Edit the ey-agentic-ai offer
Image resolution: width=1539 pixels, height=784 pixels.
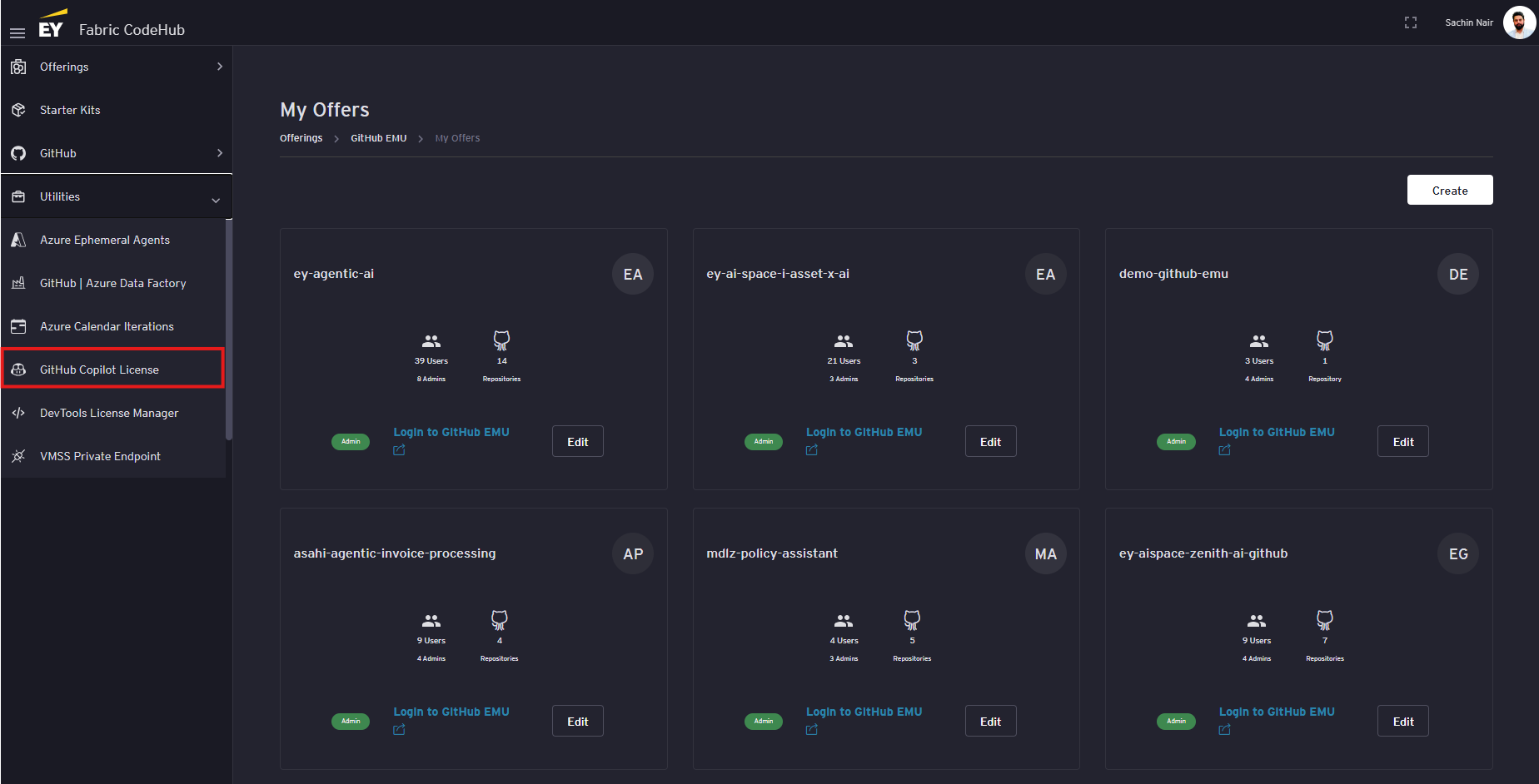point(577,442)
